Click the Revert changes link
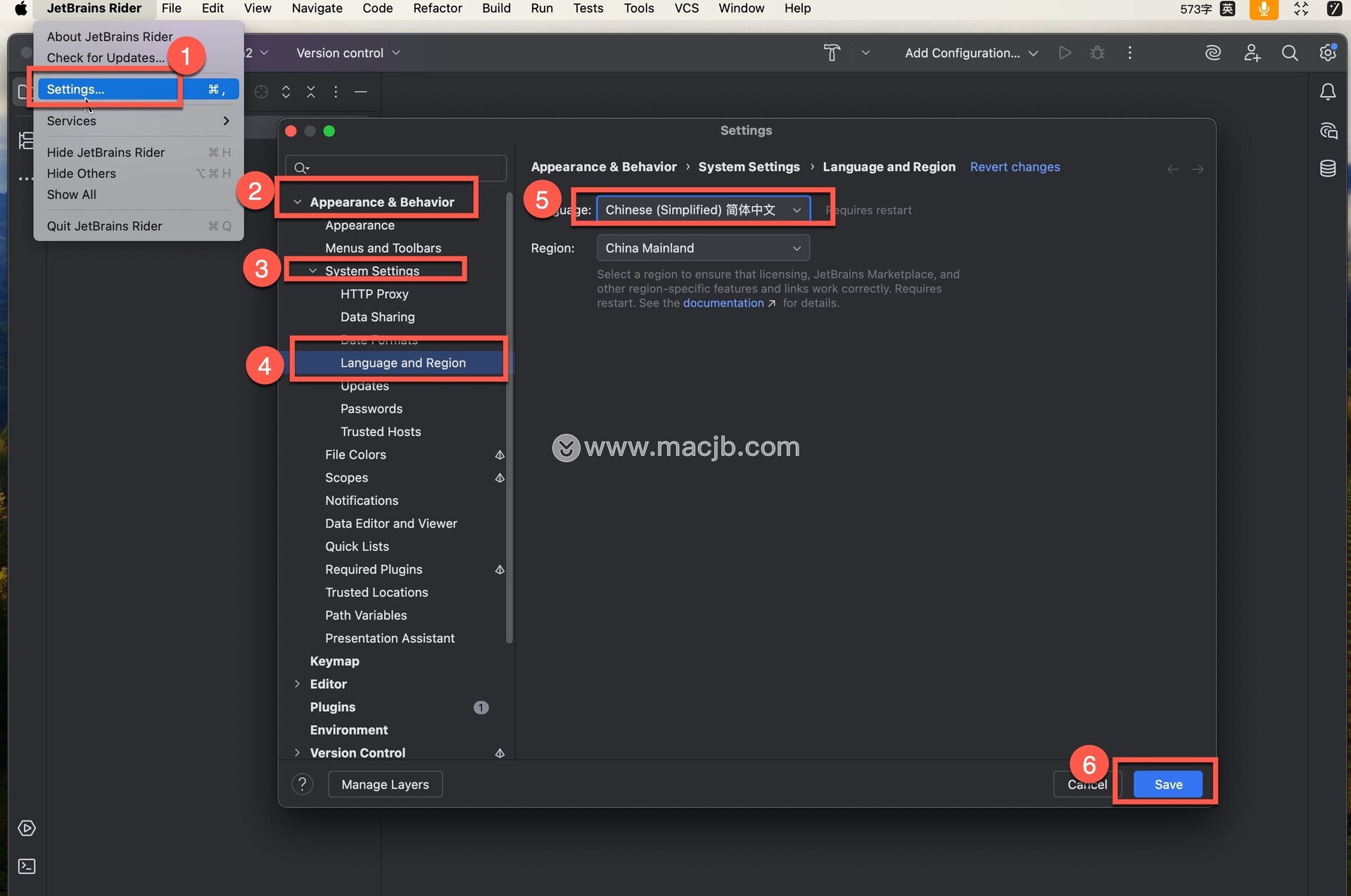 click(1015, 167)
